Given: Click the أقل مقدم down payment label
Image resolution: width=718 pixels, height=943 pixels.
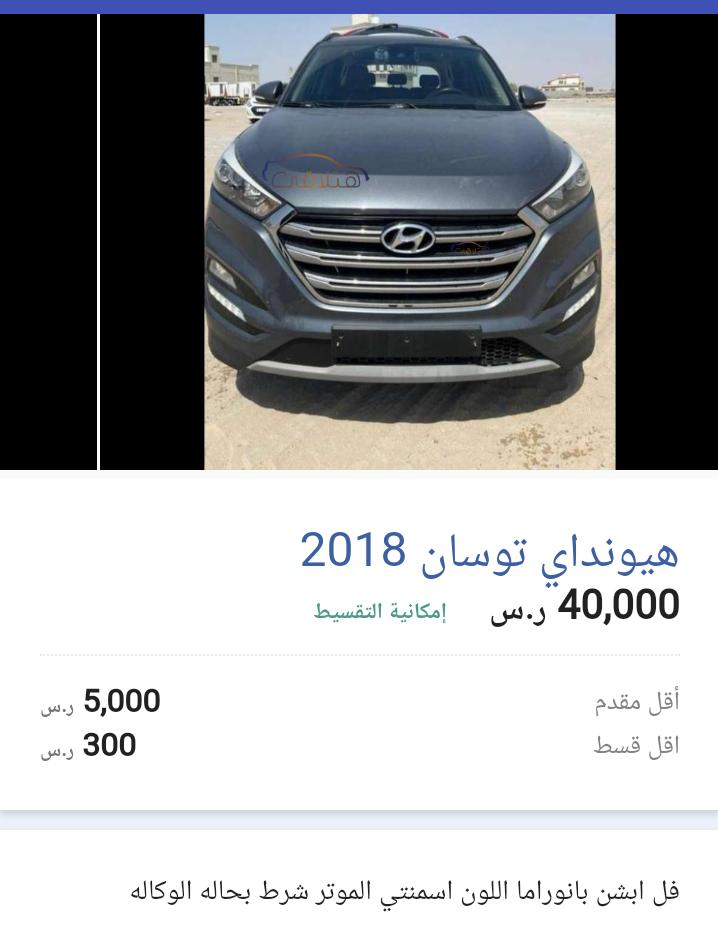Looking at the screenshot, I should point(637,702).
